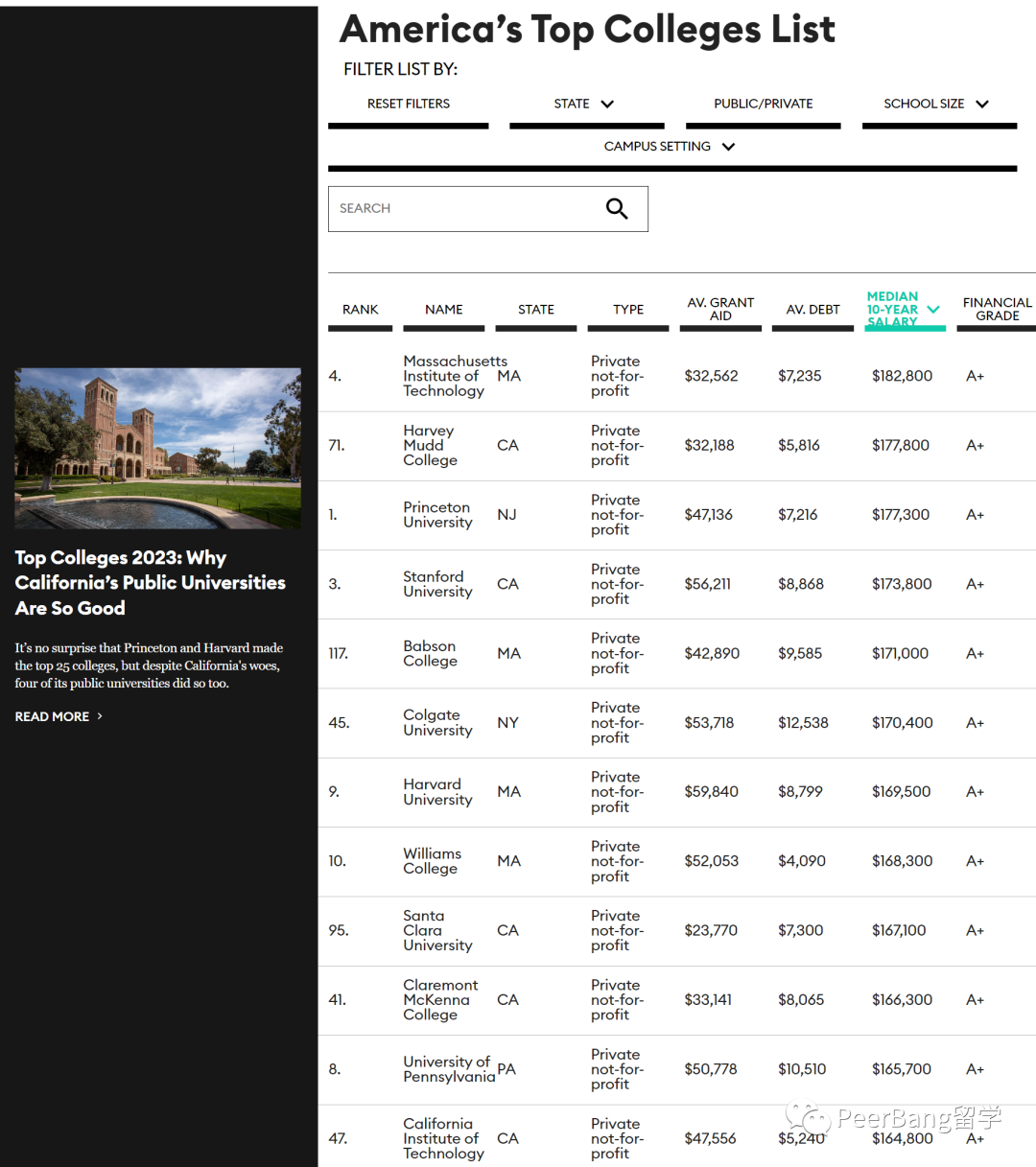Open the PUBLIC/PRIVATE filter
1036x1167 pixels.
click(763, 104)
